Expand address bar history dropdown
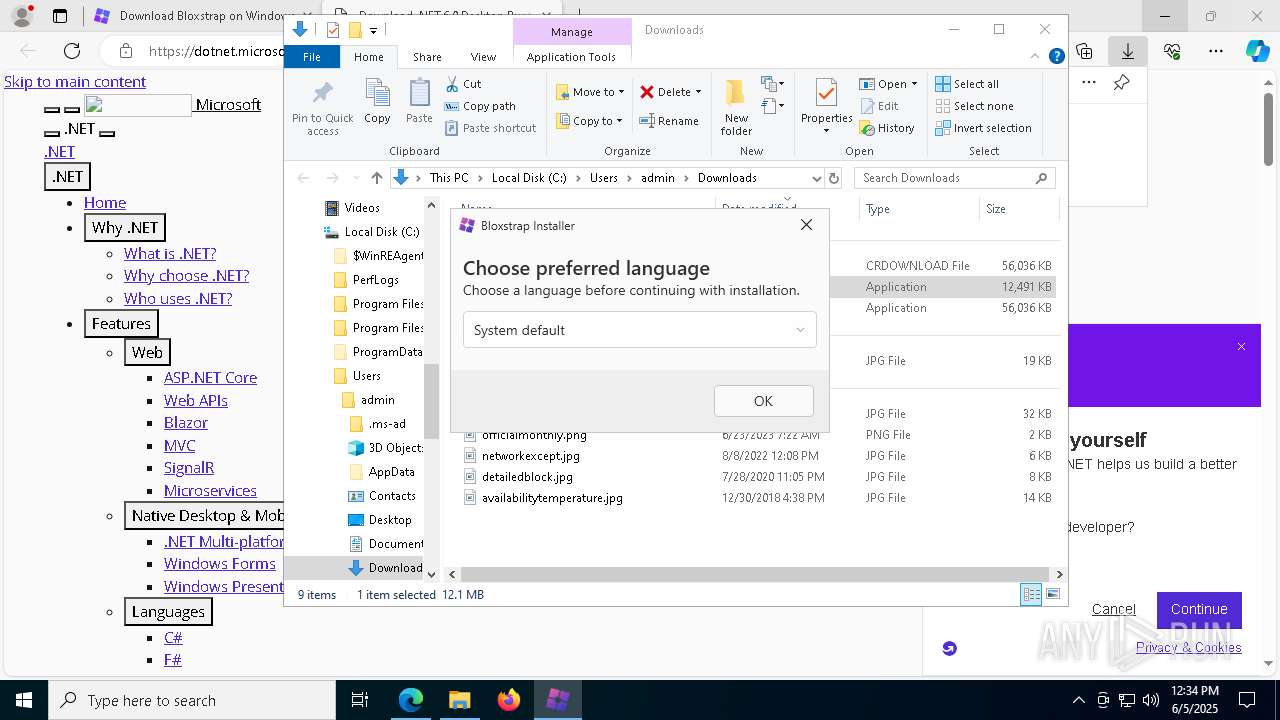1280x720 pixels. (816, 178)
